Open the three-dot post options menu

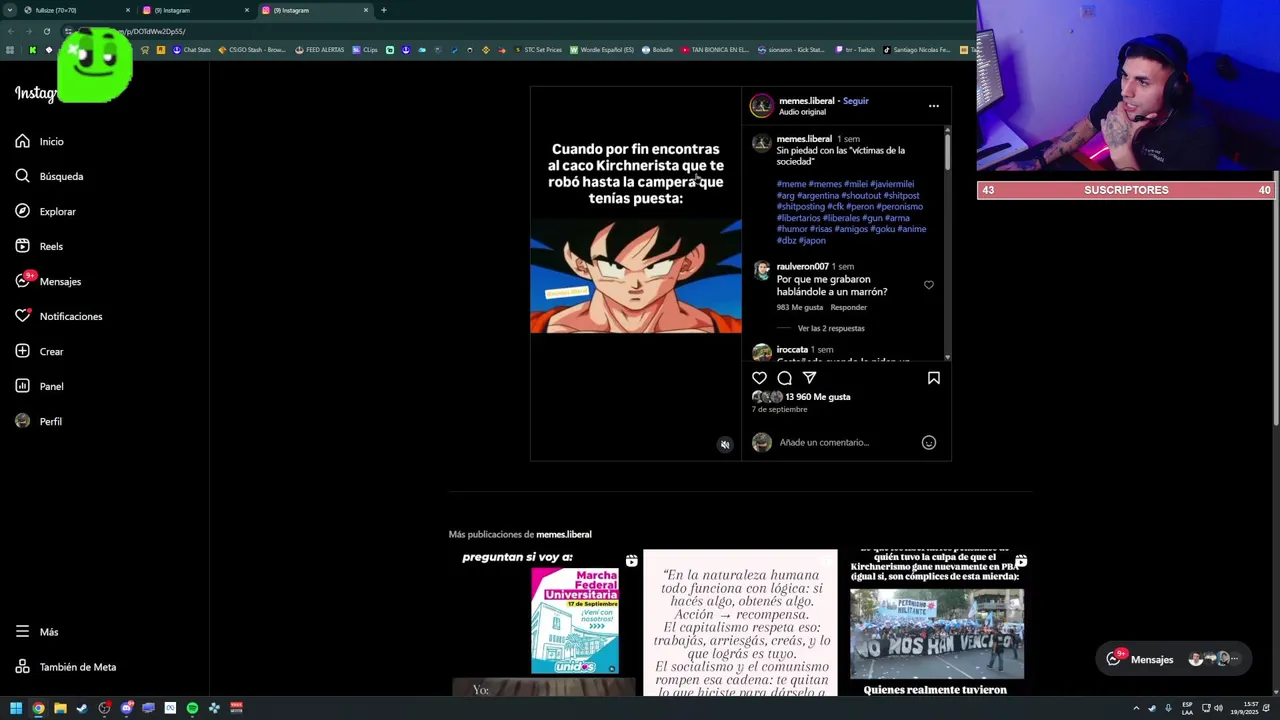point(933,106)
